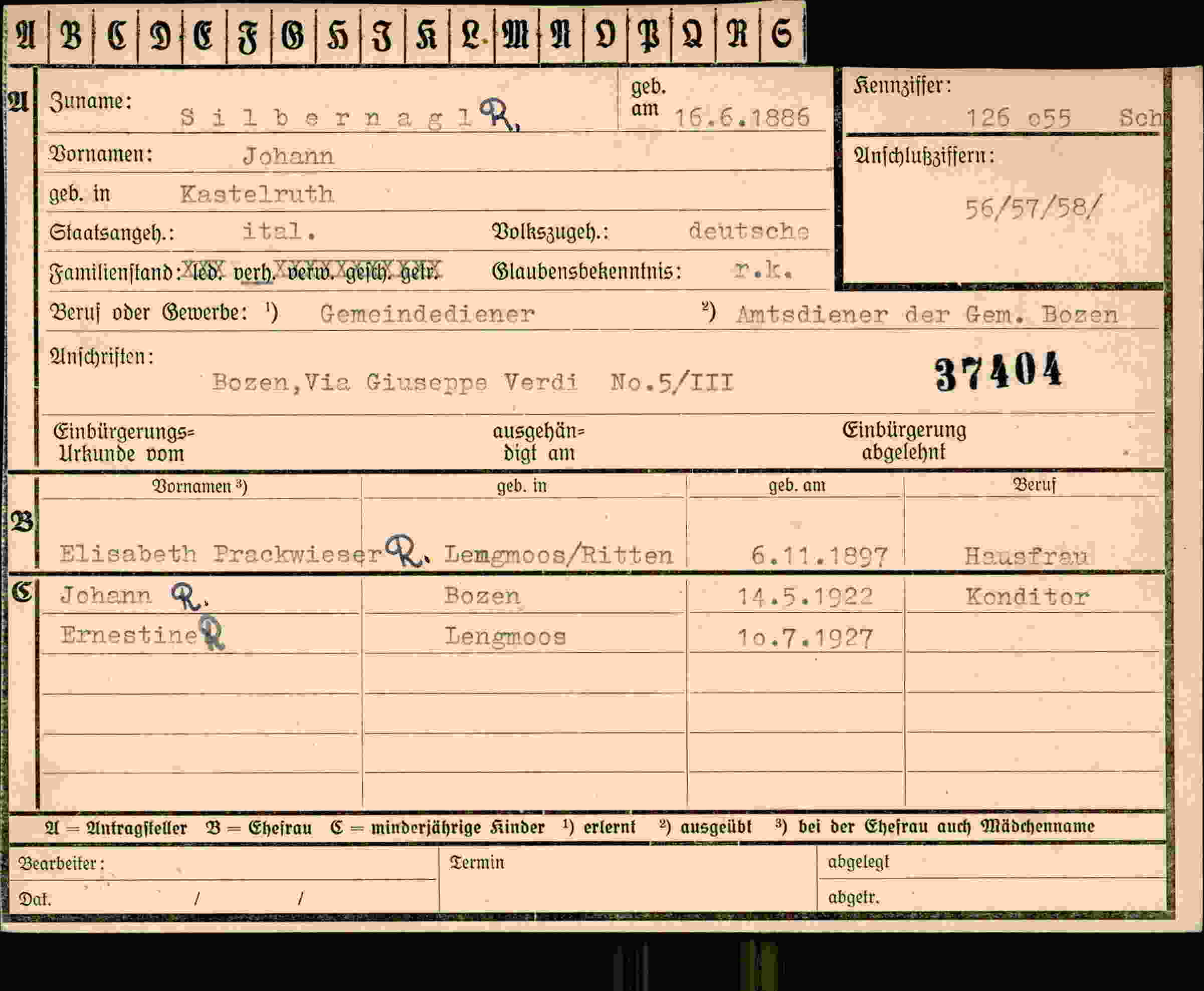Click the handwritten "R." after Silbernagl
This screenshot has width=1204, height=991.
(x=500, y=114)
